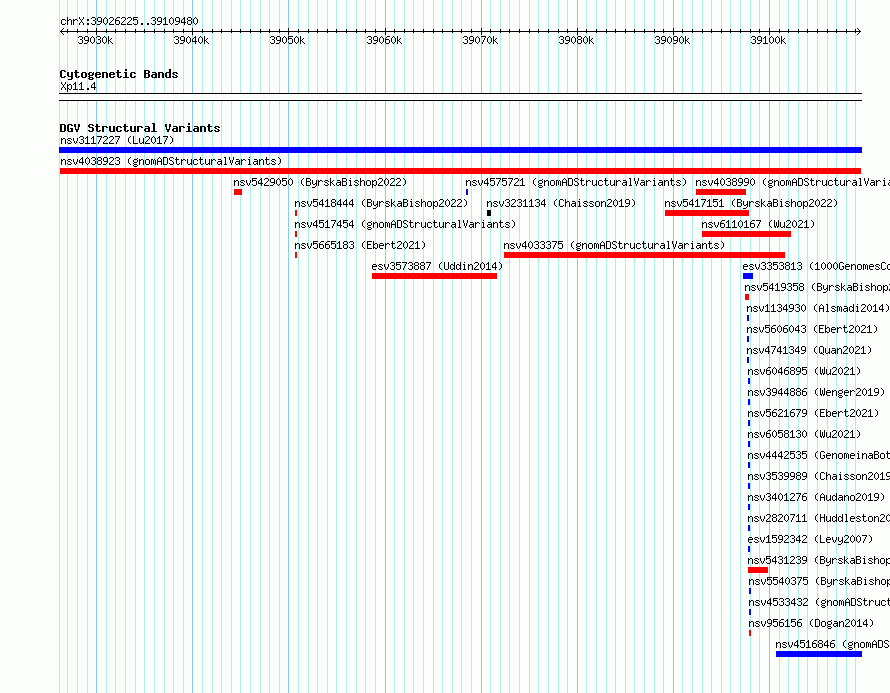The height and width of the screenshot is (693, 890).
Task: Click the nsv4038923 gnomAD variant label
Action: coord(171,161)
